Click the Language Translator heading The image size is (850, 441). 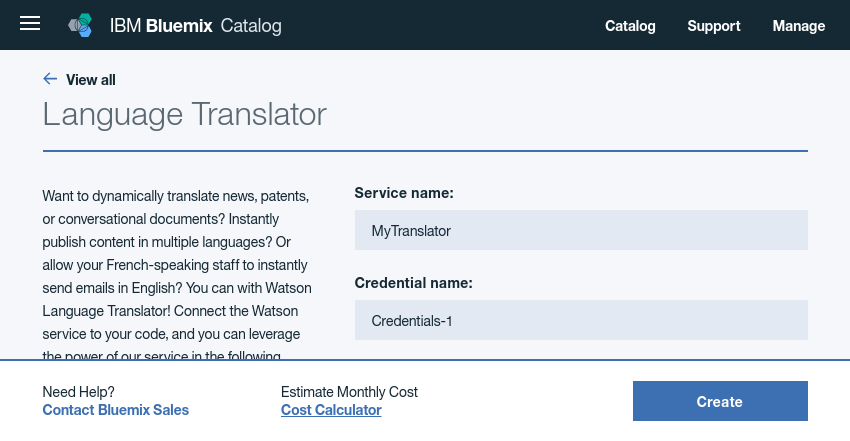pos(184,114)
